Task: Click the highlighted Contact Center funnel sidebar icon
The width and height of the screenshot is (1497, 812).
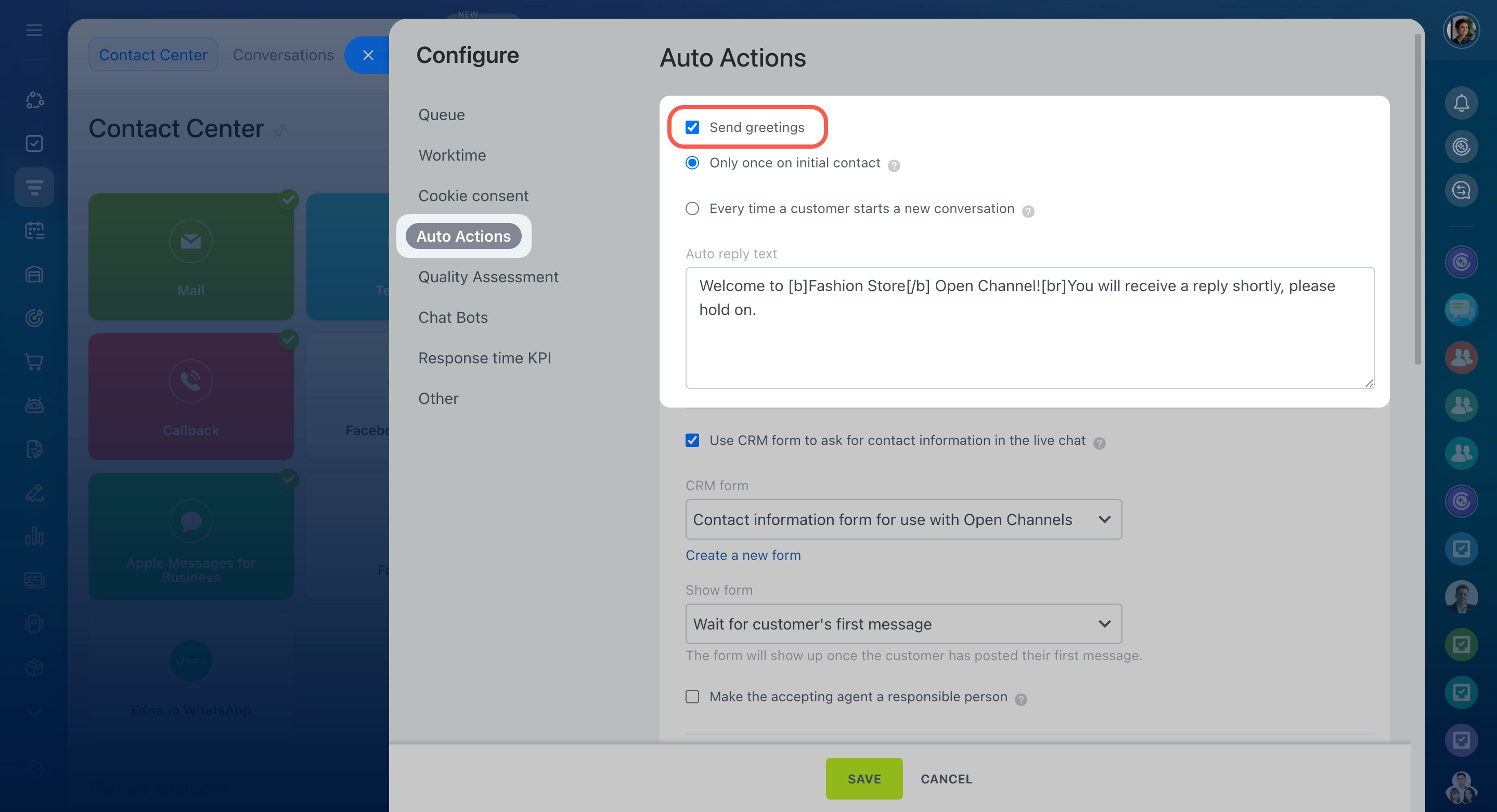Action: pyautogui.click(x=34, y=187)
